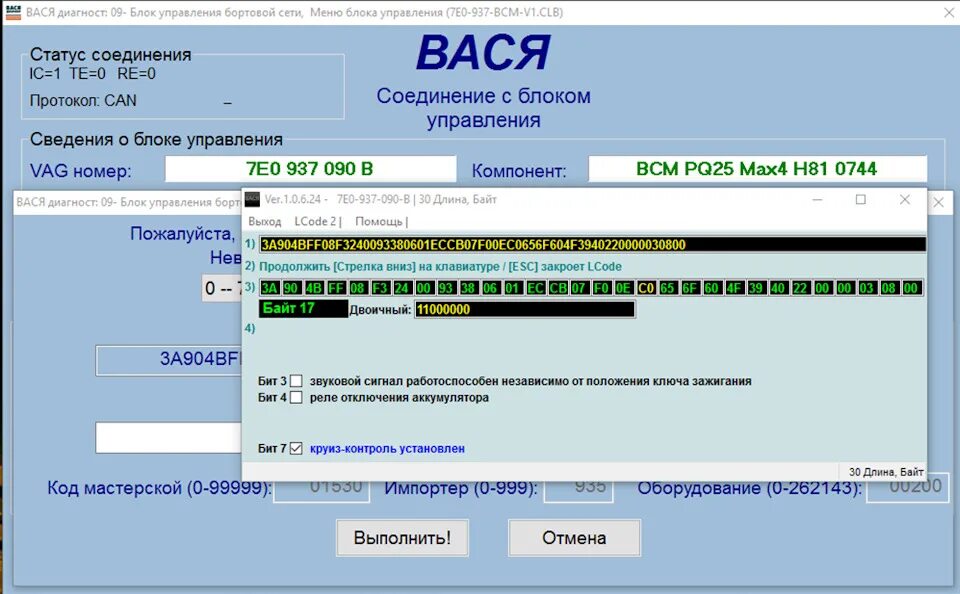The width and height of the screenshot is (960, 594).
Task: Click the Компонент field BCM PQ25 Max4
Action: click(757, 169)
